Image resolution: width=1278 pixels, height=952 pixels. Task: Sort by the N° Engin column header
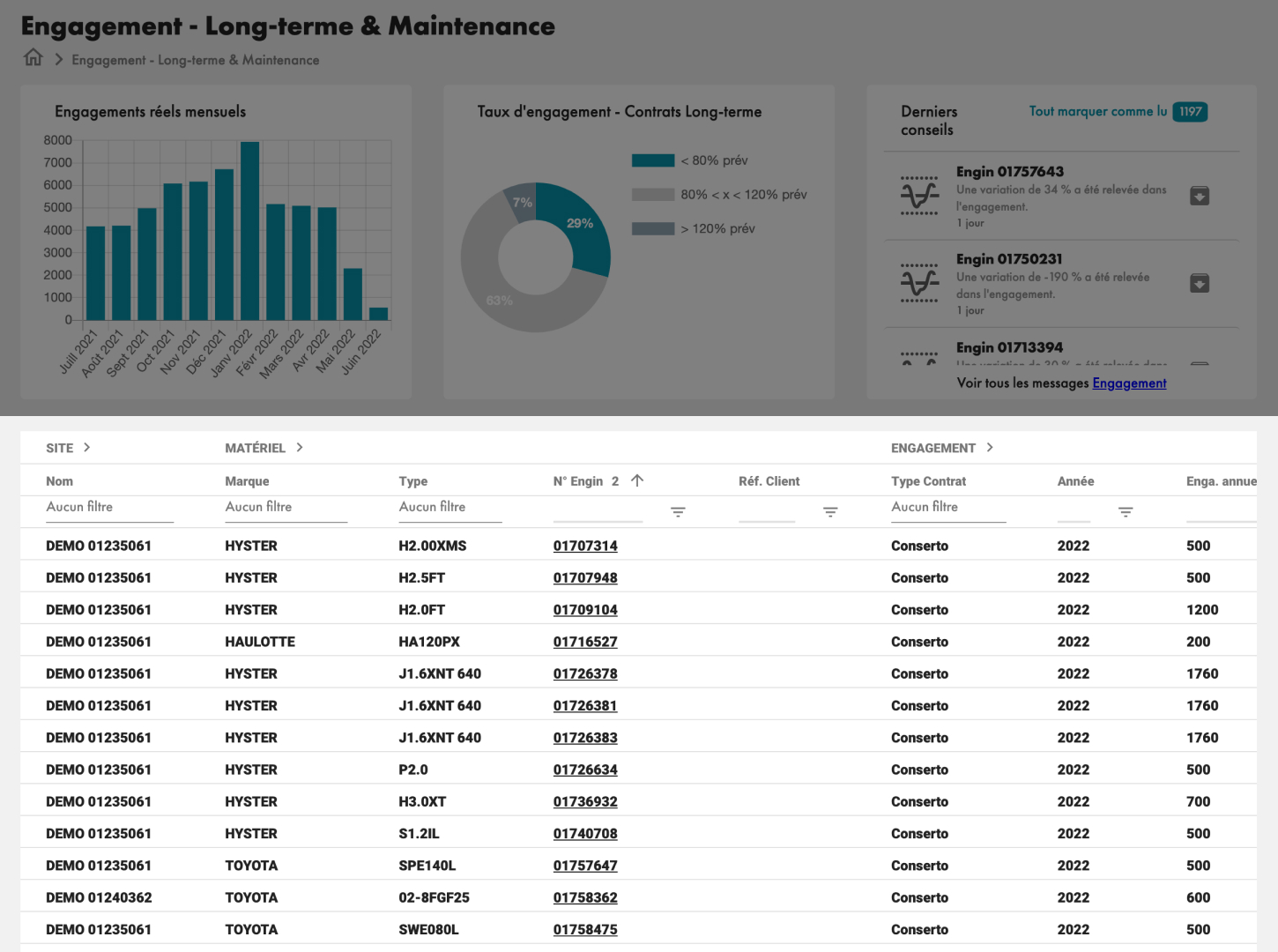(x=578, y=481)
